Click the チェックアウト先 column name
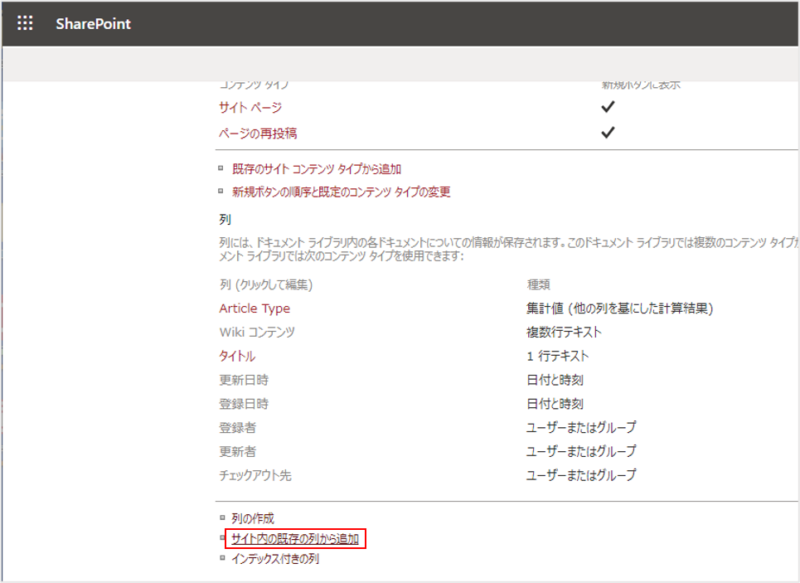The image size is (800, 583). [256, 476]
